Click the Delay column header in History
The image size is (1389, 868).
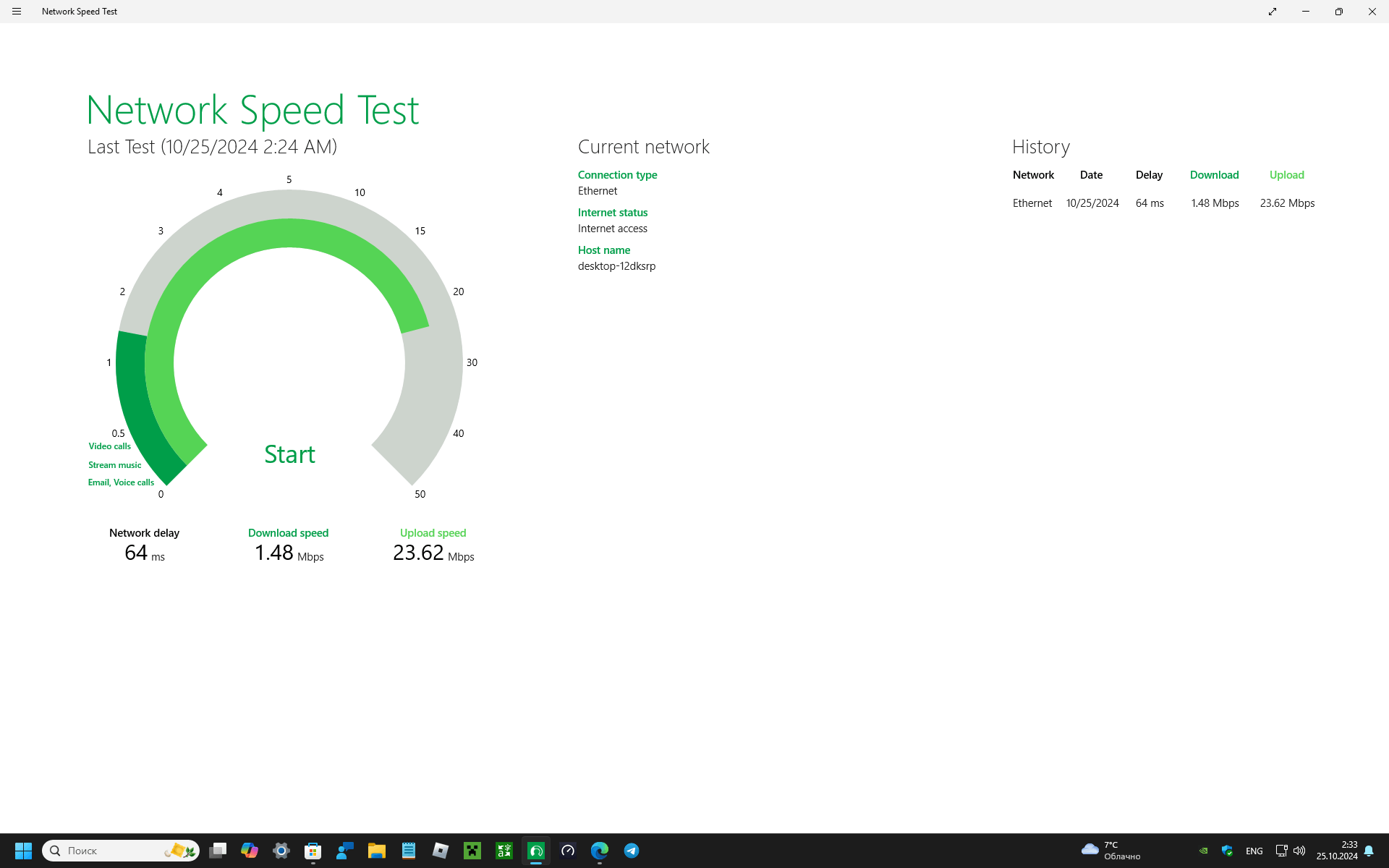[x=1149, y=175]
